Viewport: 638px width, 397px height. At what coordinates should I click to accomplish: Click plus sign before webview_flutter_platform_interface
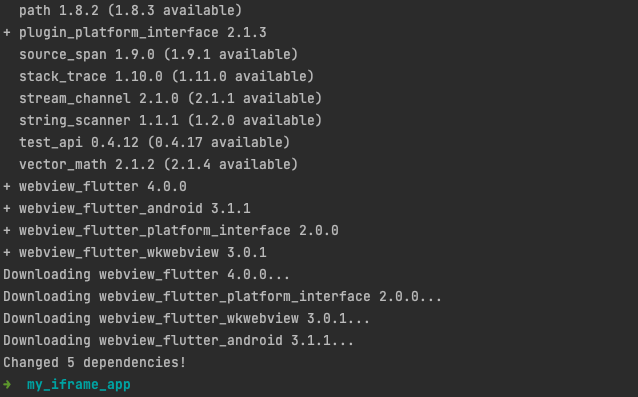[7, 230]
